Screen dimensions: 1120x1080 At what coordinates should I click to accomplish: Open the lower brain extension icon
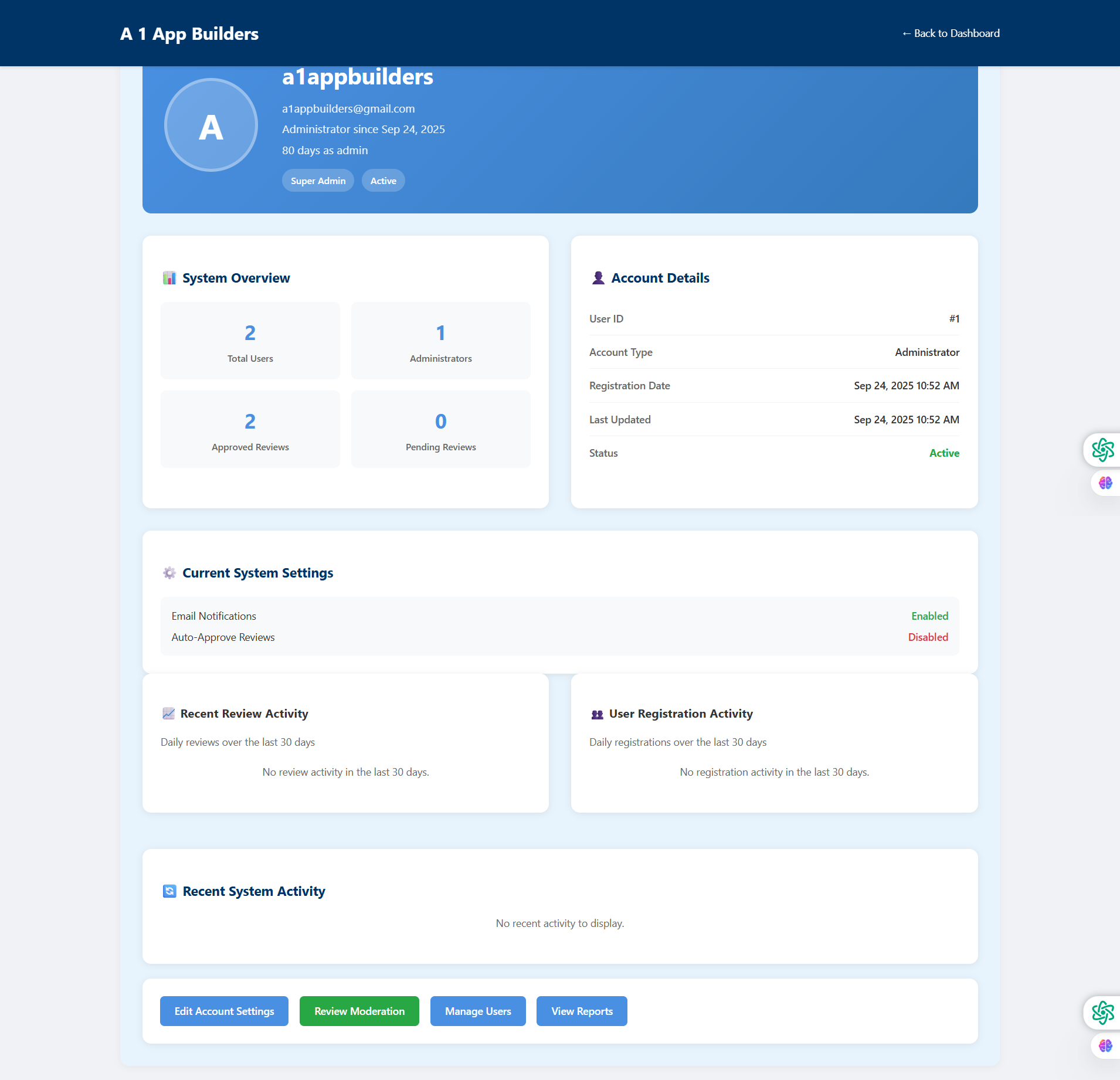coord(1105,1045)
